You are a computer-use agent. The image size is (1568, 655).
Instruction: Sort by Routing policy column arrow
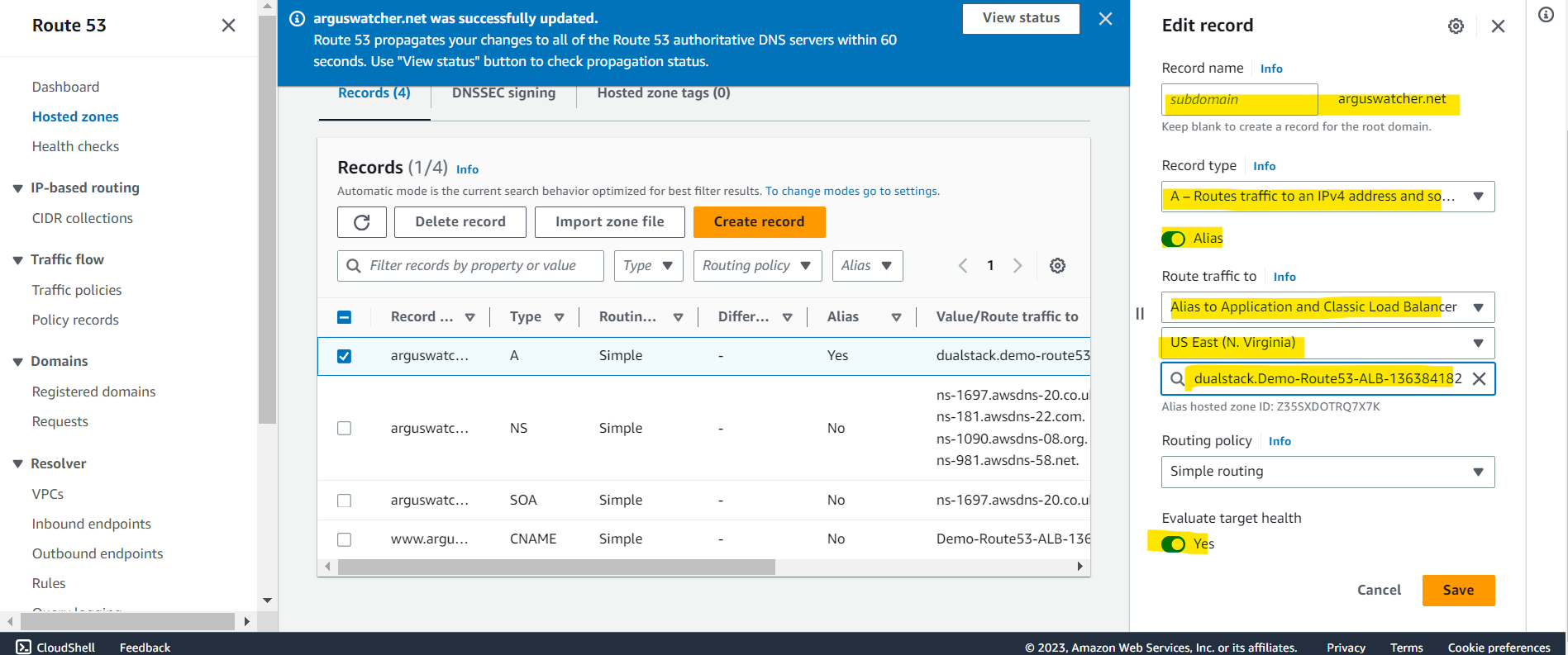click(x=679, y=317)
